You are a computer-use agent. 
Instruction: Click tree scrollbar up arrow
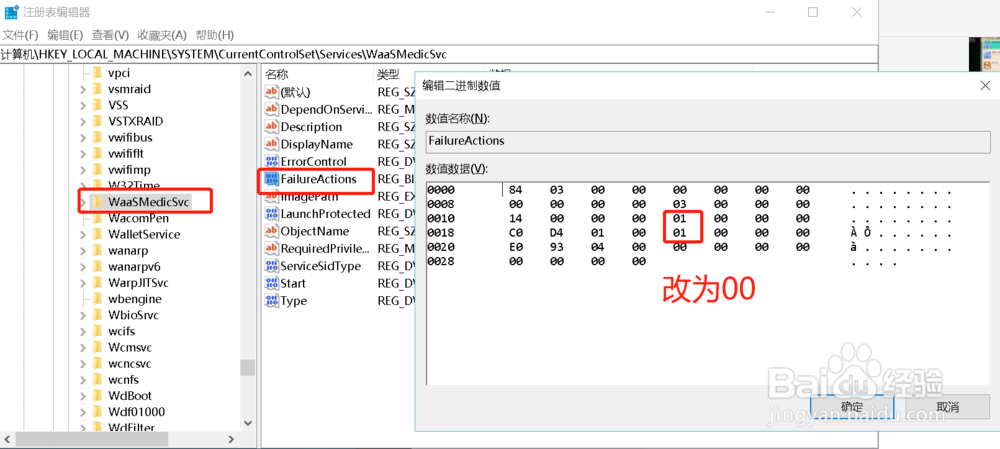click(247, 73)
